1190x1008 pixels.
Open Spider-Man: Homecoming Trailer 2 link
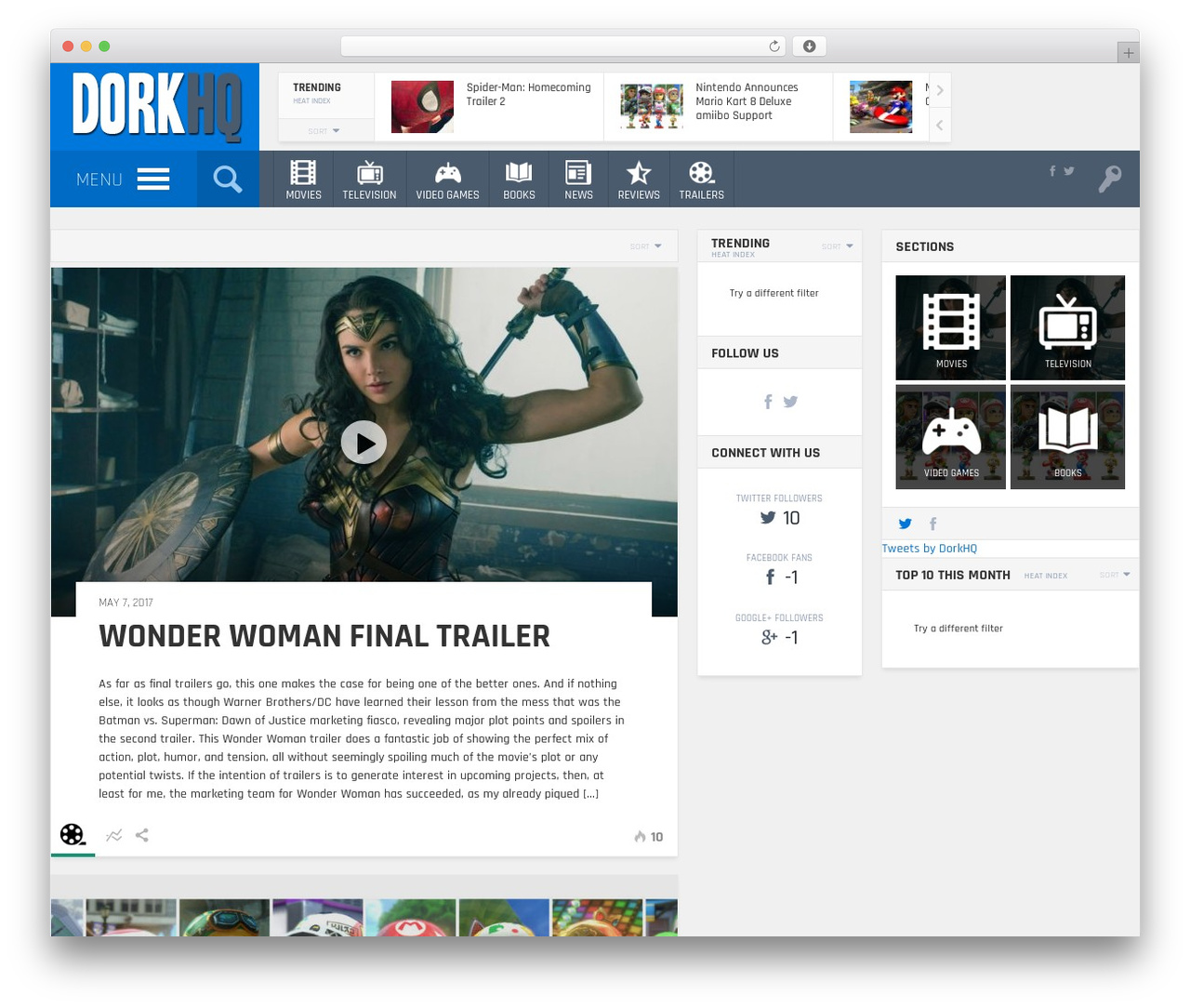coord(528,94)
